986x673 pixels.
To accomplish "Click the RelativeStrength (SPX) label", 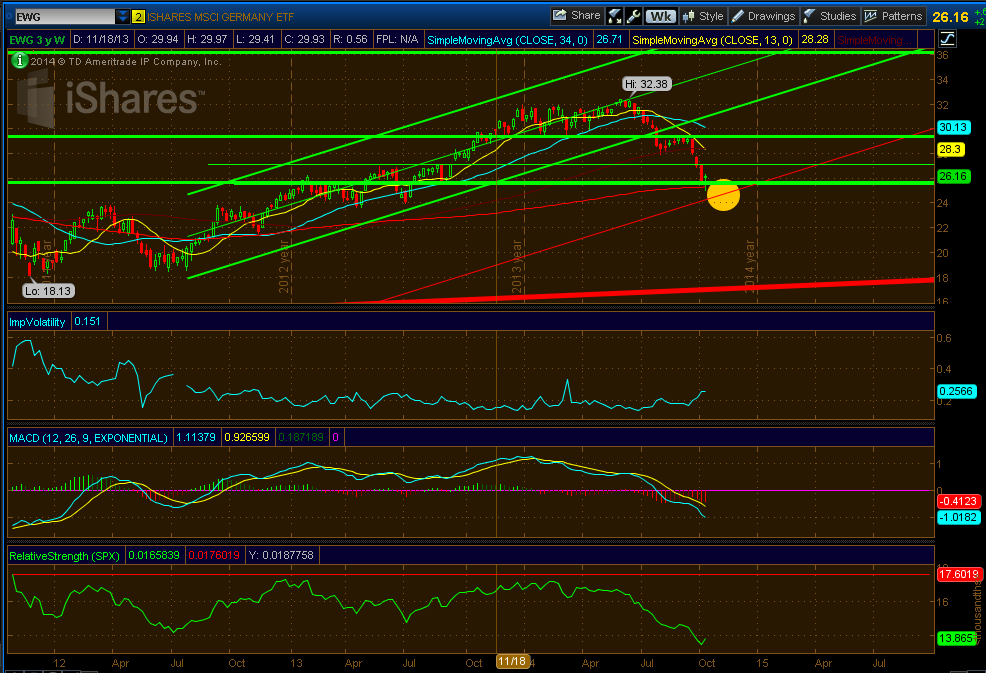I will click(64, 555).
